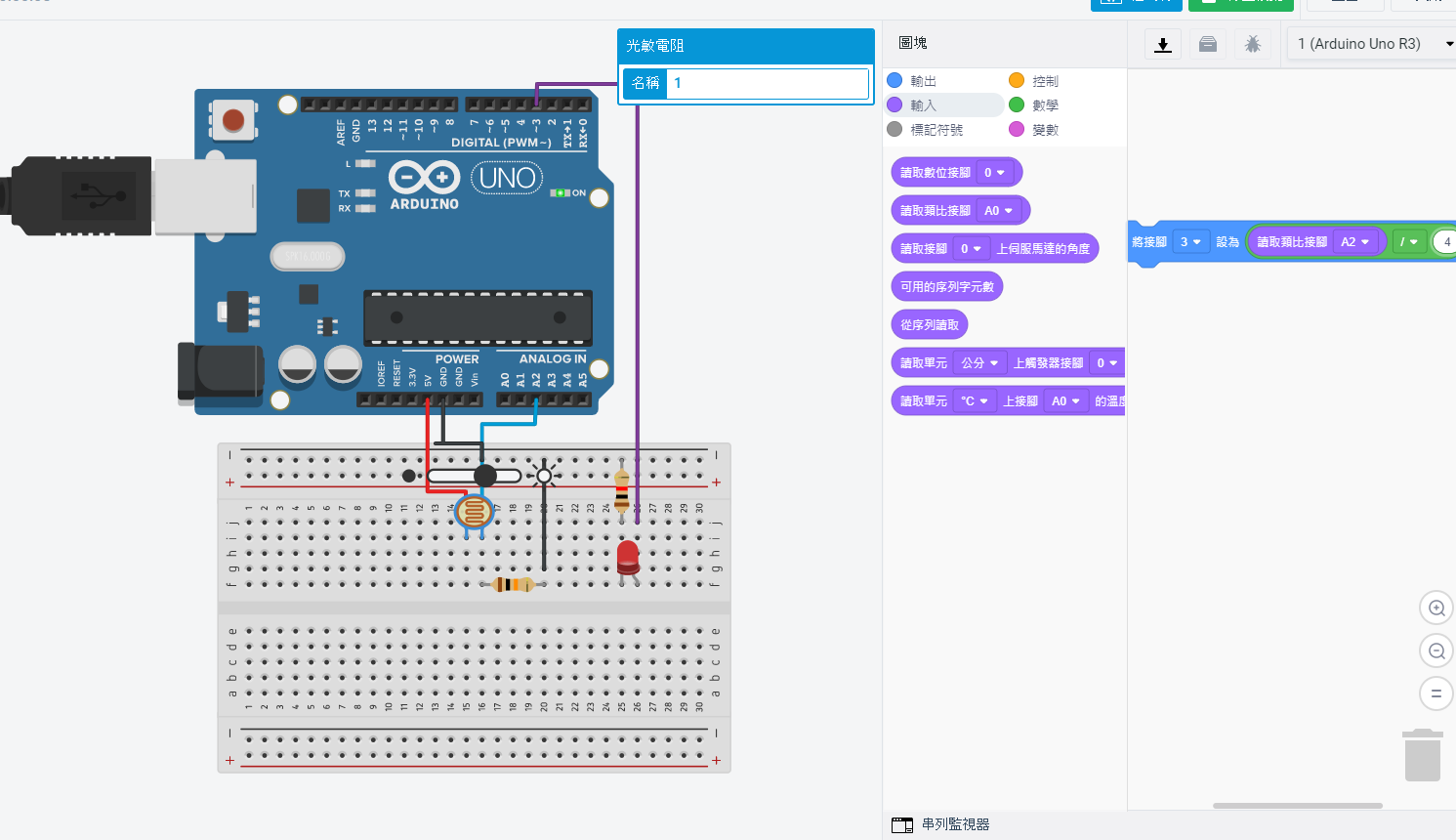Click the bug debugger icon
The width and height of the screenshot is (1456, 840).
(1253, 44)
